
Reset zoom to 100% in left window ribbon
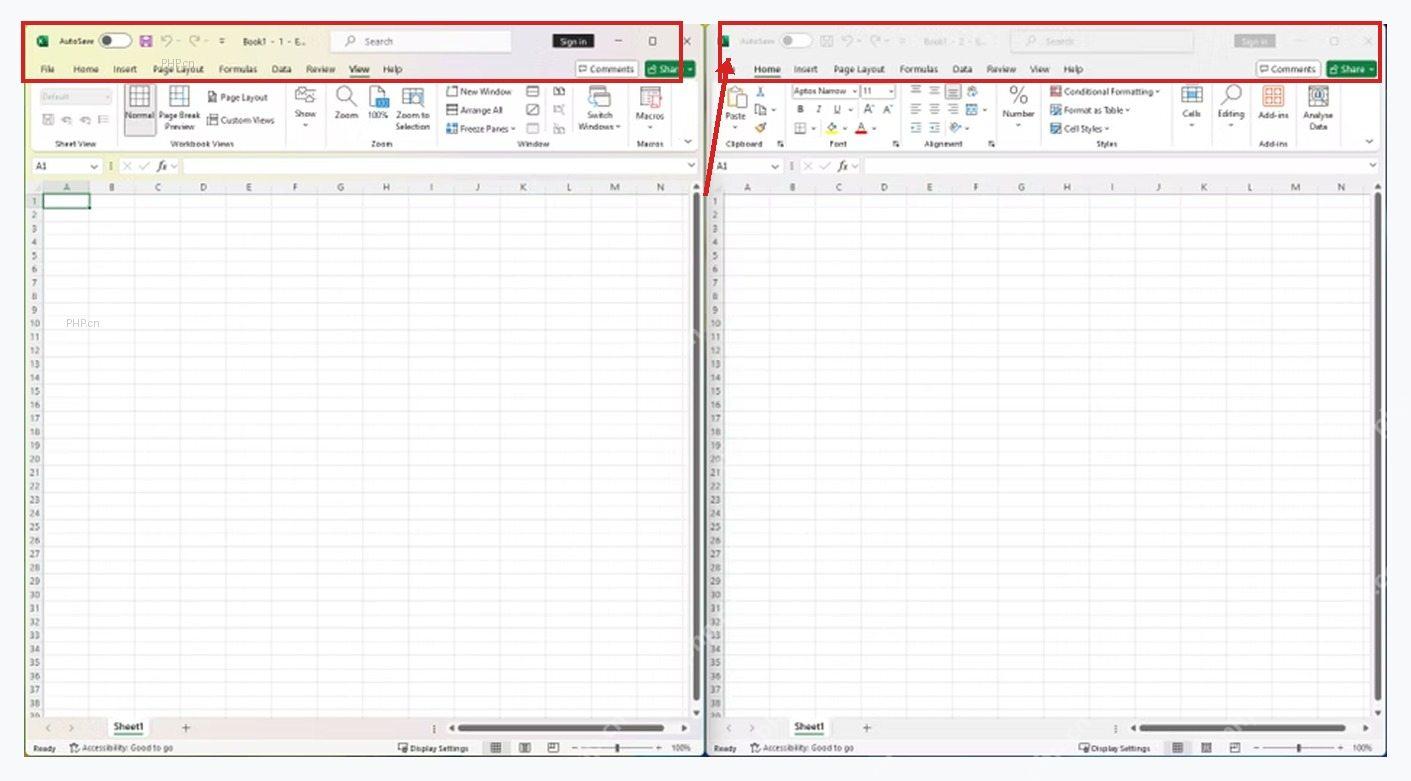click(378, 103)
